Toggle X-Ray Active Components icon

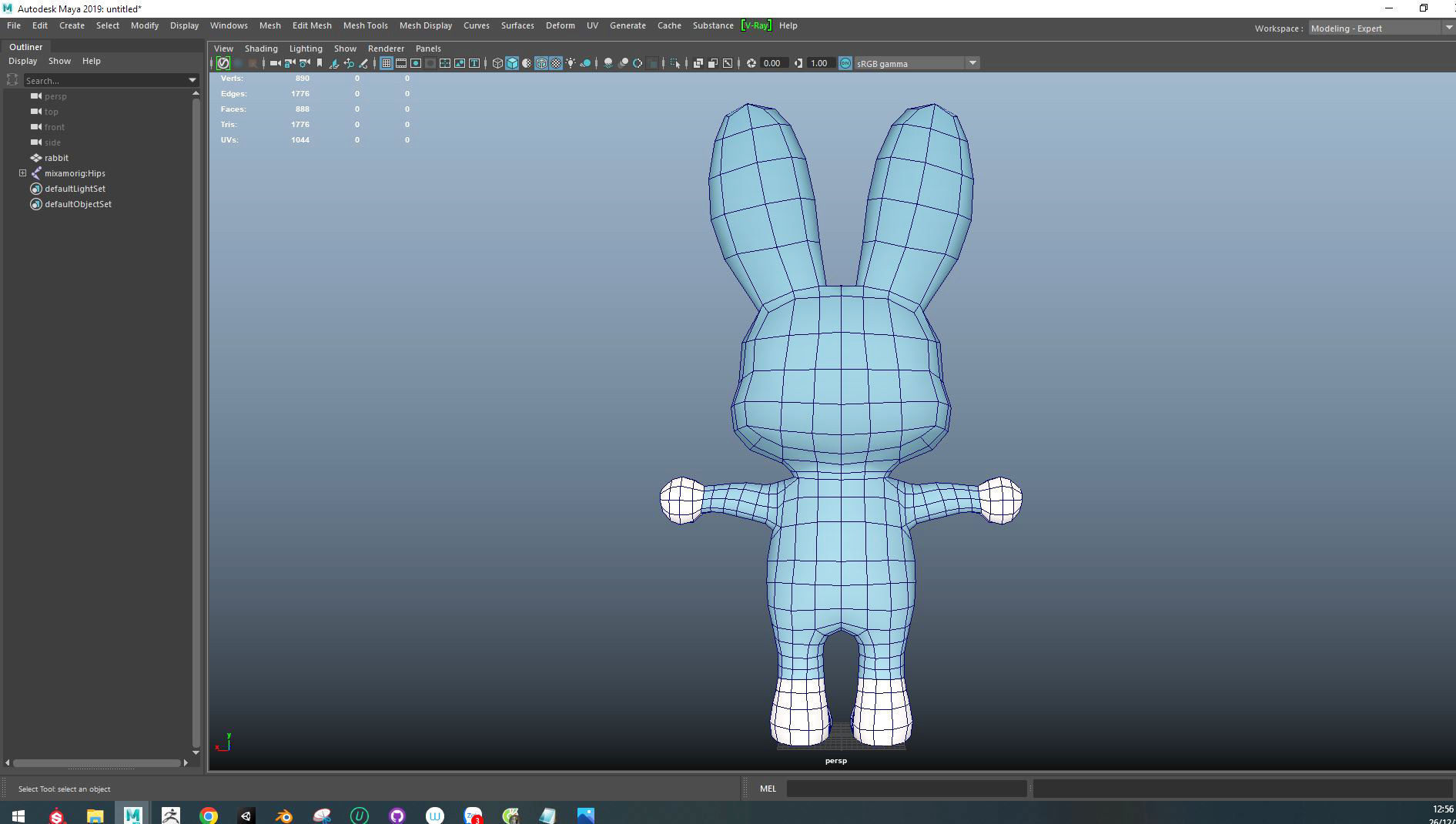(x=713, y=63)
